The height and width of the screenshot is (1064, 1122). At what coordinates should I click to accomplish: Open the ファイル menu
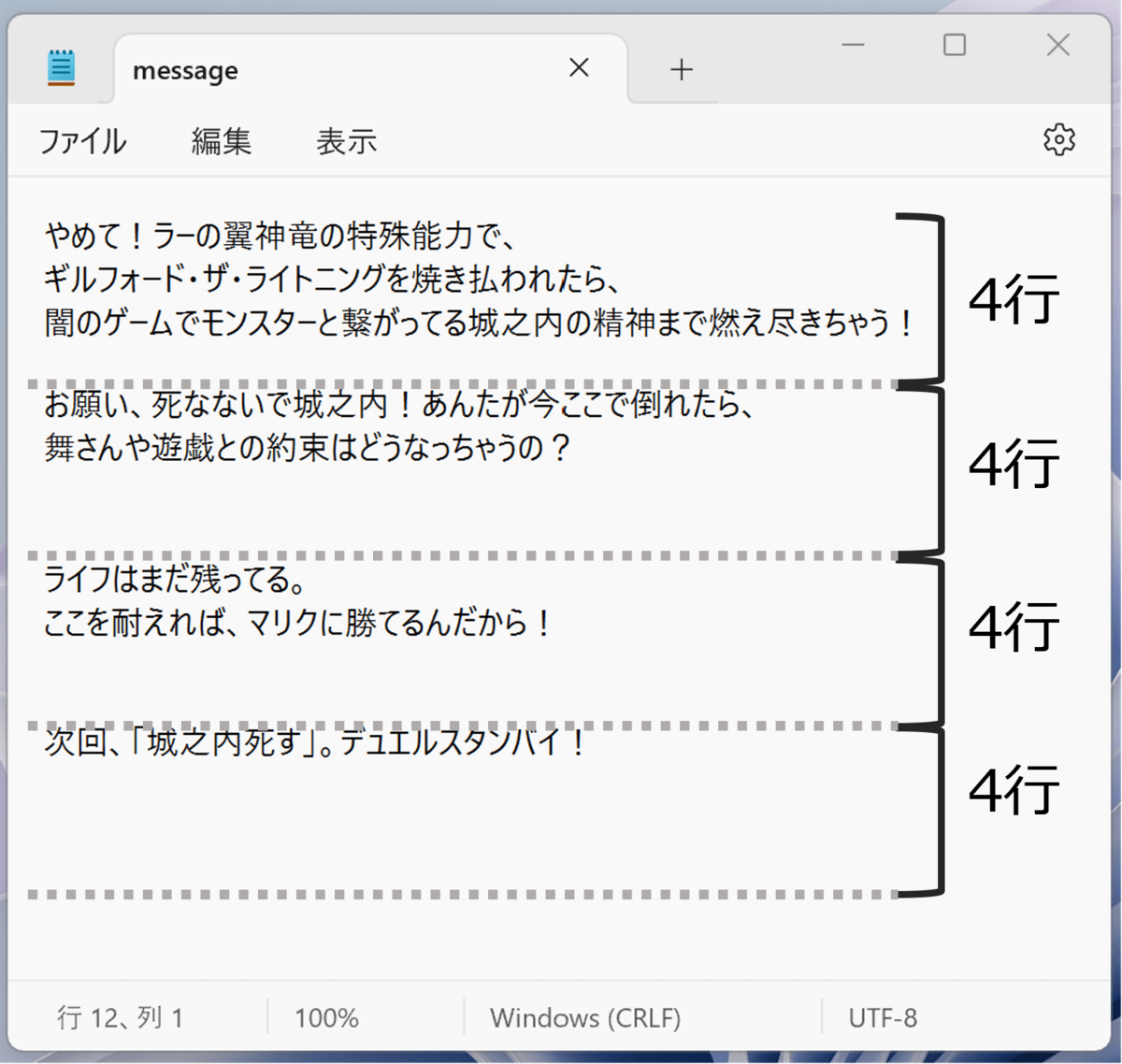[82, 141]
